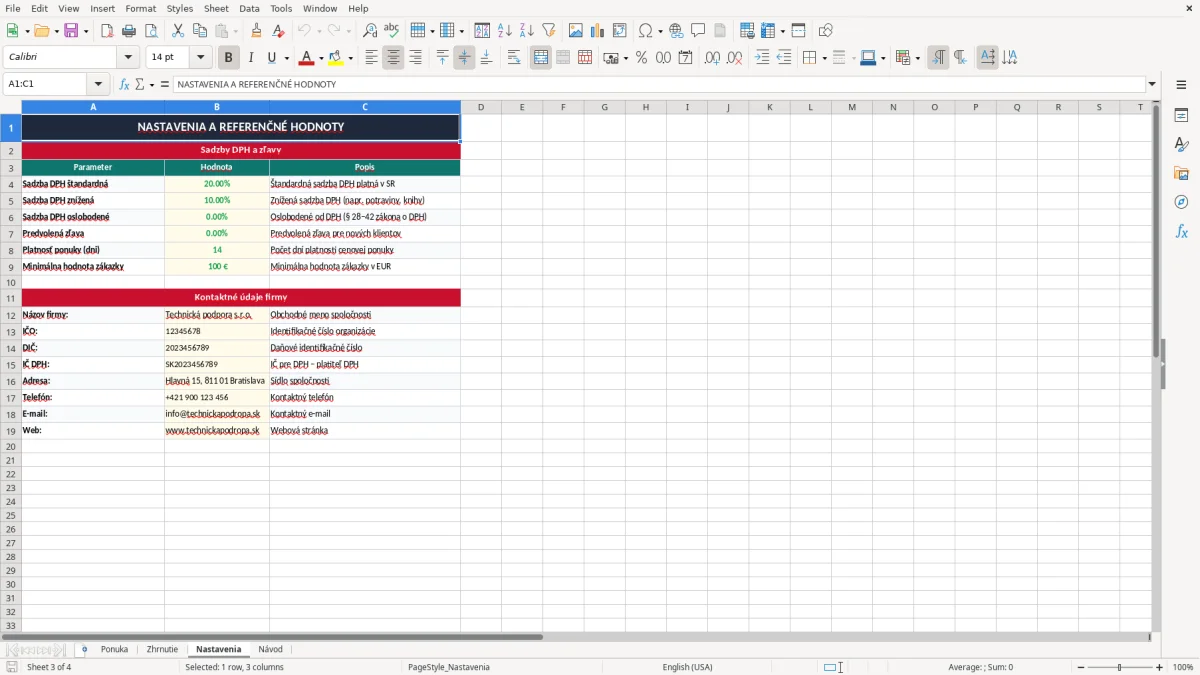The image size is (1200, 675).
Task: Switch to the Zhrnutie sheet tab
Action: tap(162, 649)
